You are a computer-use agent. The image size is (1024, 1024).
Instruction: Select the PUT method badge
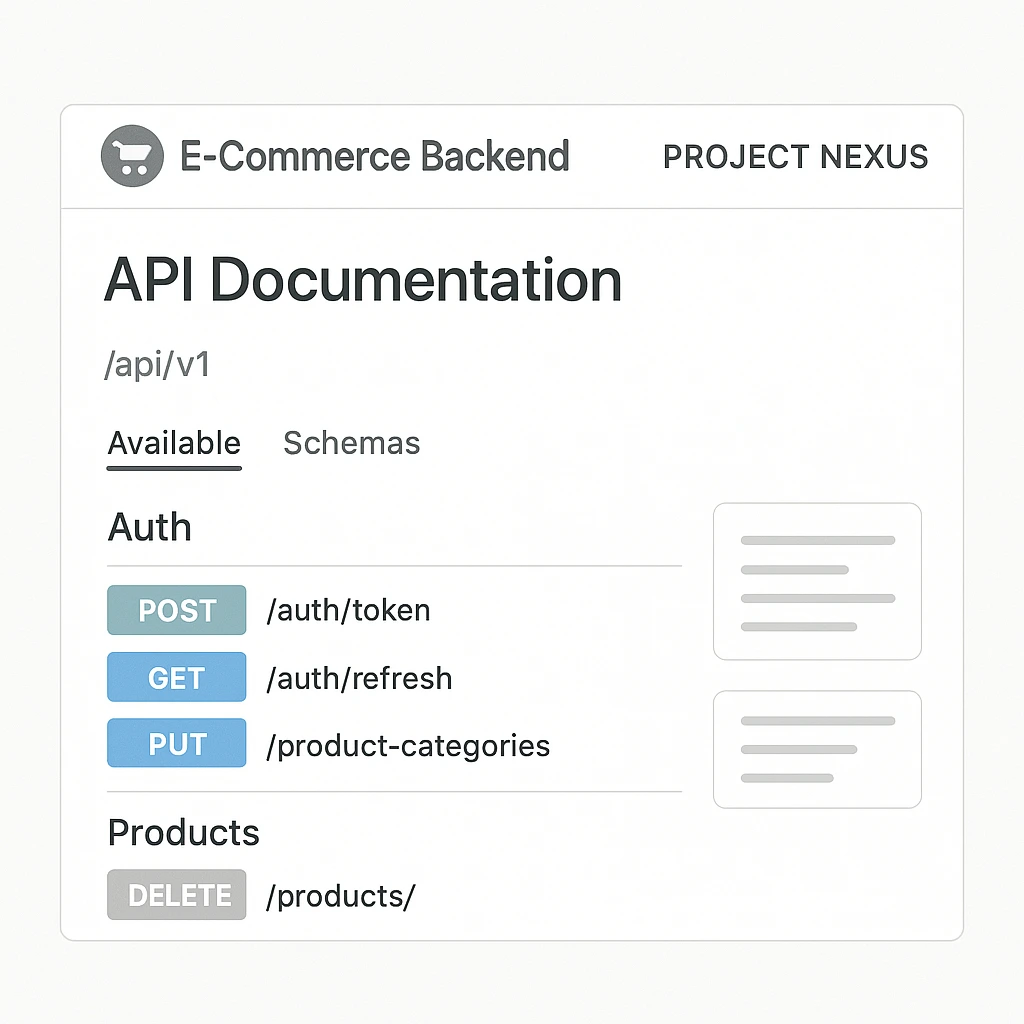click(176, 744)
